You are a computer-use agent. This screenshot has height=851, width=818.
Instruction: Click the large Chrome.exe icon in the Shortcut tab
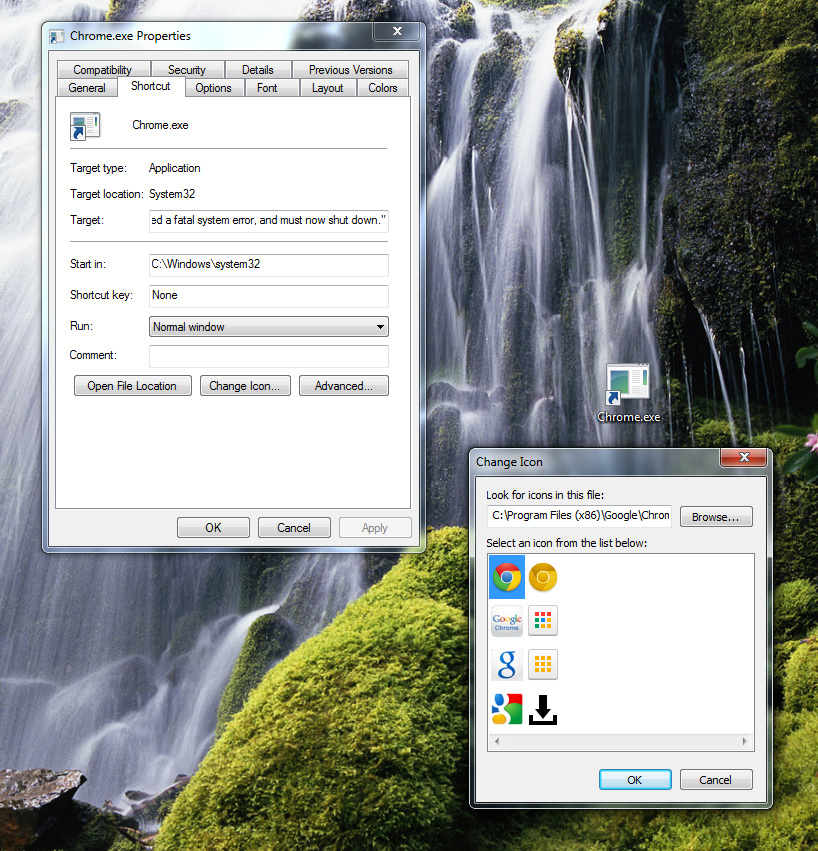(x=85, y=126)
